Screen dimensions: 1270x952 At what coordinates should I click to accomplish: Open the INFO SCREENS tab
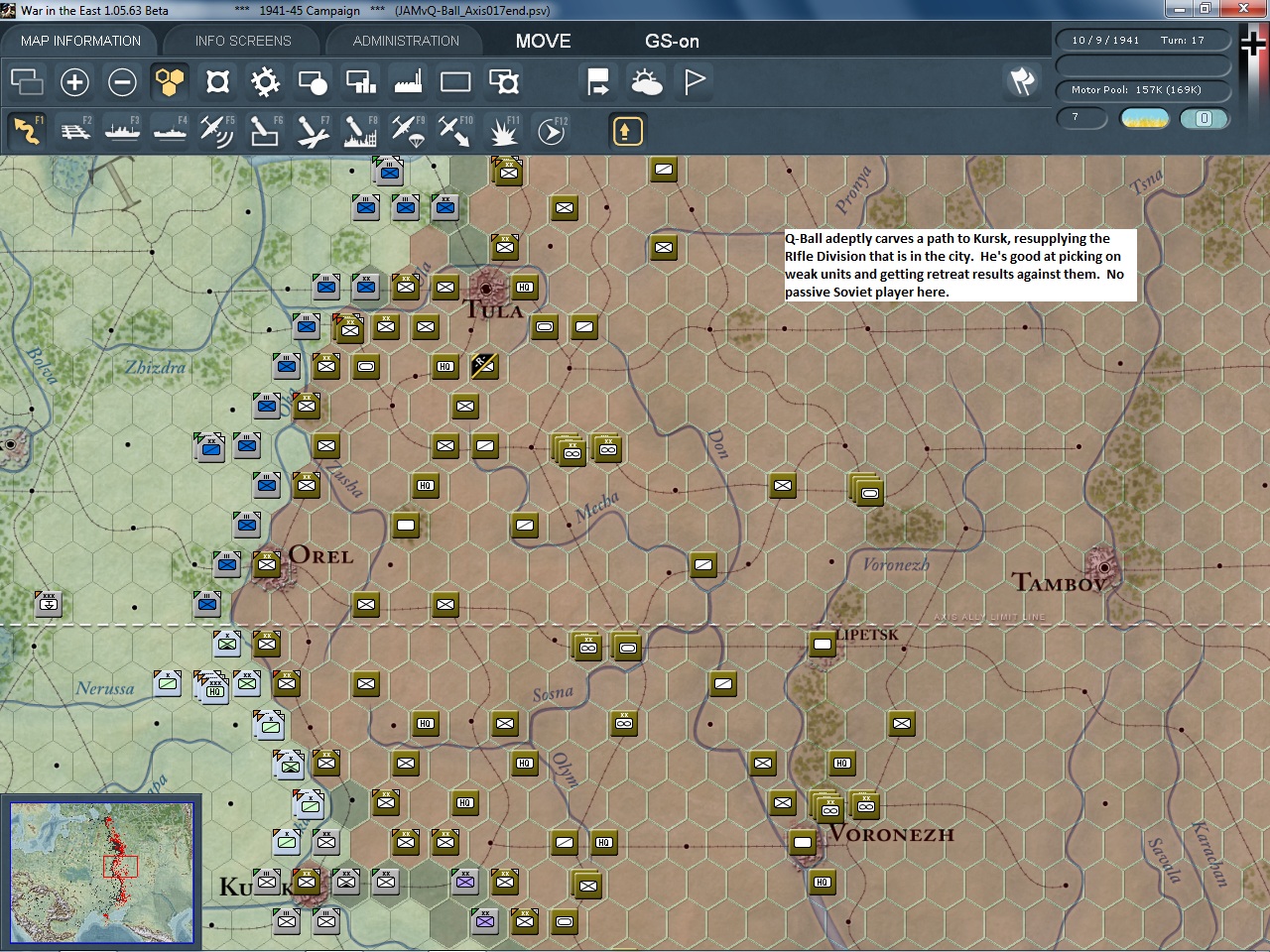pyautogui.click(x=243, y=41)
